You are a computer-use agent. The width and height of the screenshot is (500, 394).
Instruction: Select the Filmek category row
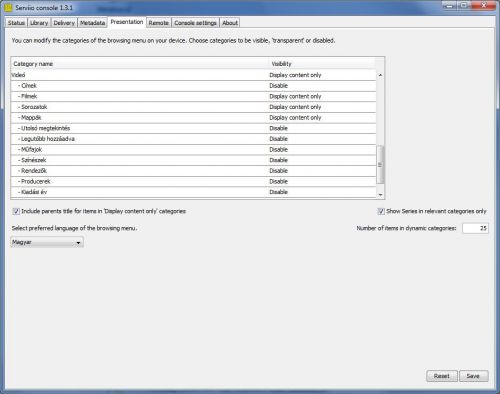pyautogui.click(x=193, y=96)
